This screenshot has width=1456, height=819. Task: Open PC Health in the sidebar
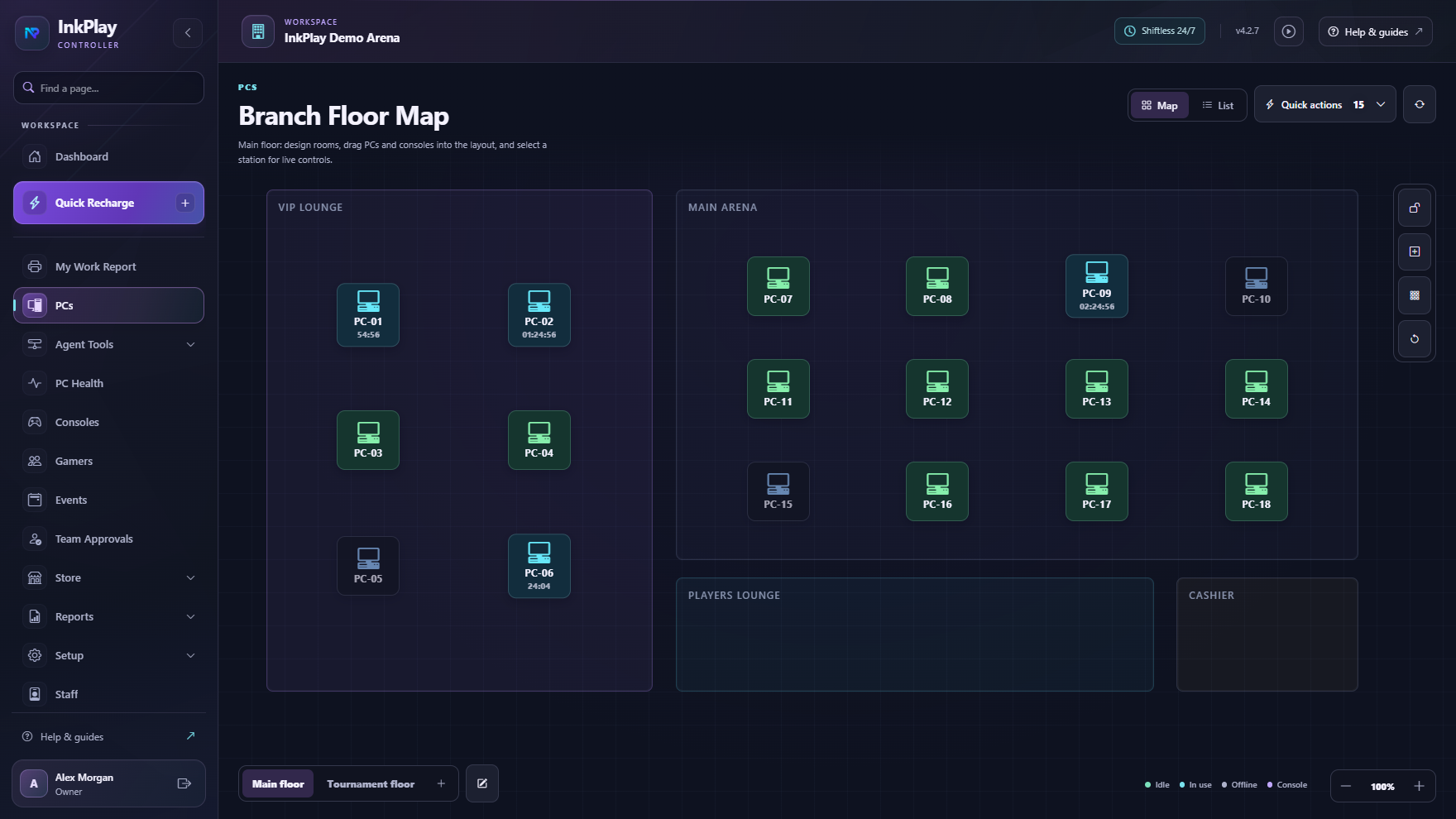click(109, 383)
